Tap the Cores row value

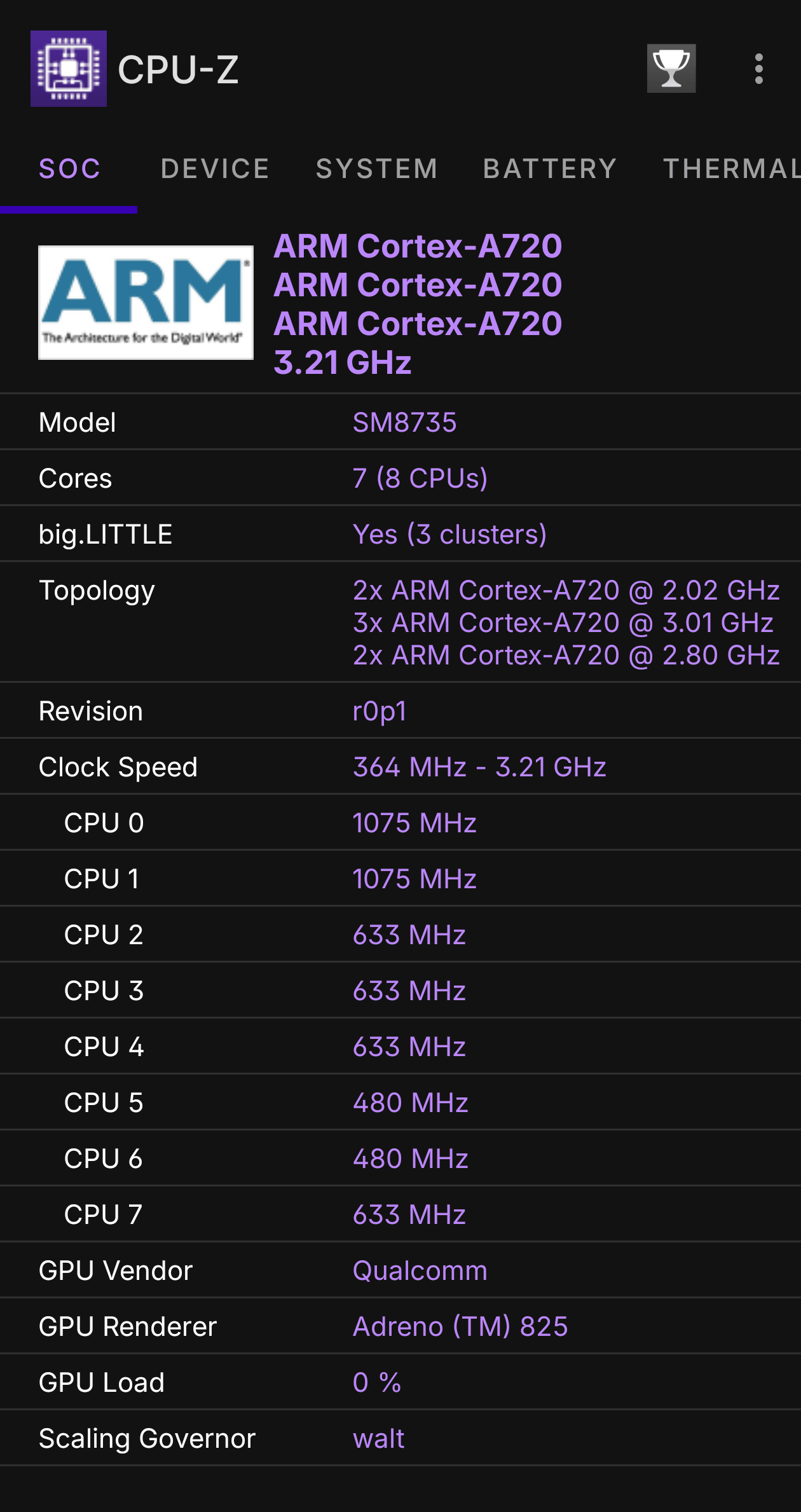point(420,478)
